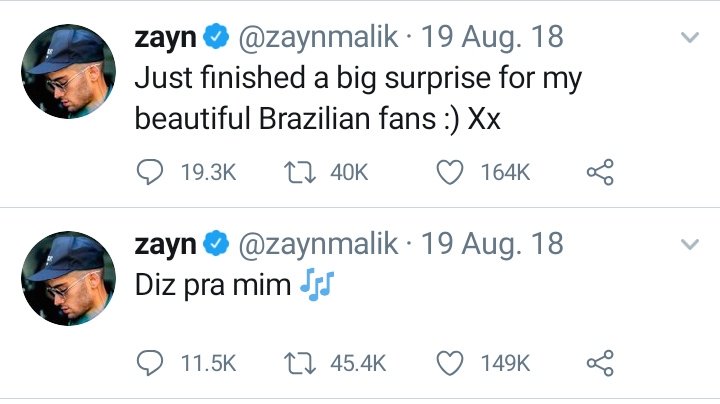Share the "Diz pra mim" tweet
This screenshot has width=720, height=404.
point(599,362)
